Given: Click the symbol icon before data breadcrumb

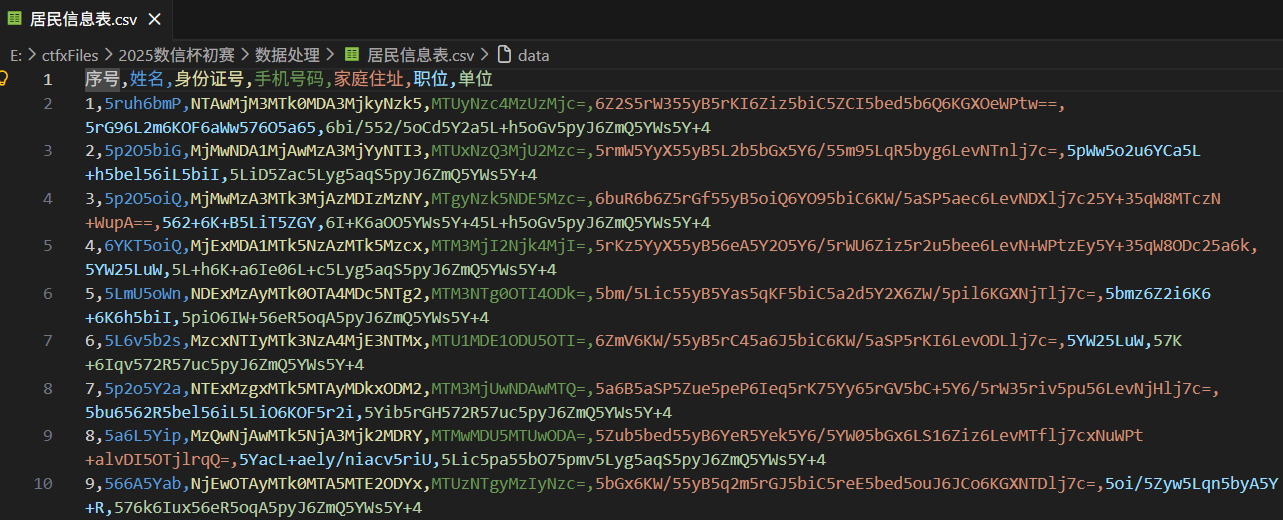Looking at the screenshot, I should coord(504,55).
